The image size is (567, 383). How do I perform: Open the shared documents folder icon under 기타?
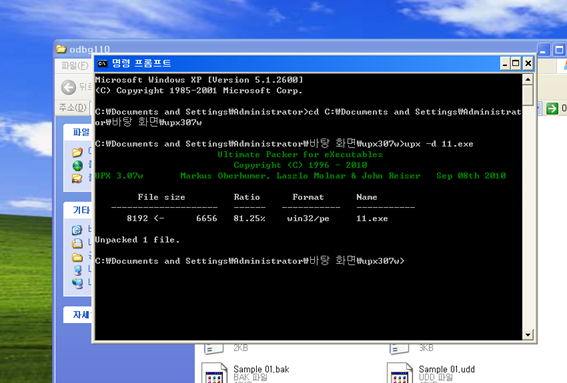coord(77,257)
